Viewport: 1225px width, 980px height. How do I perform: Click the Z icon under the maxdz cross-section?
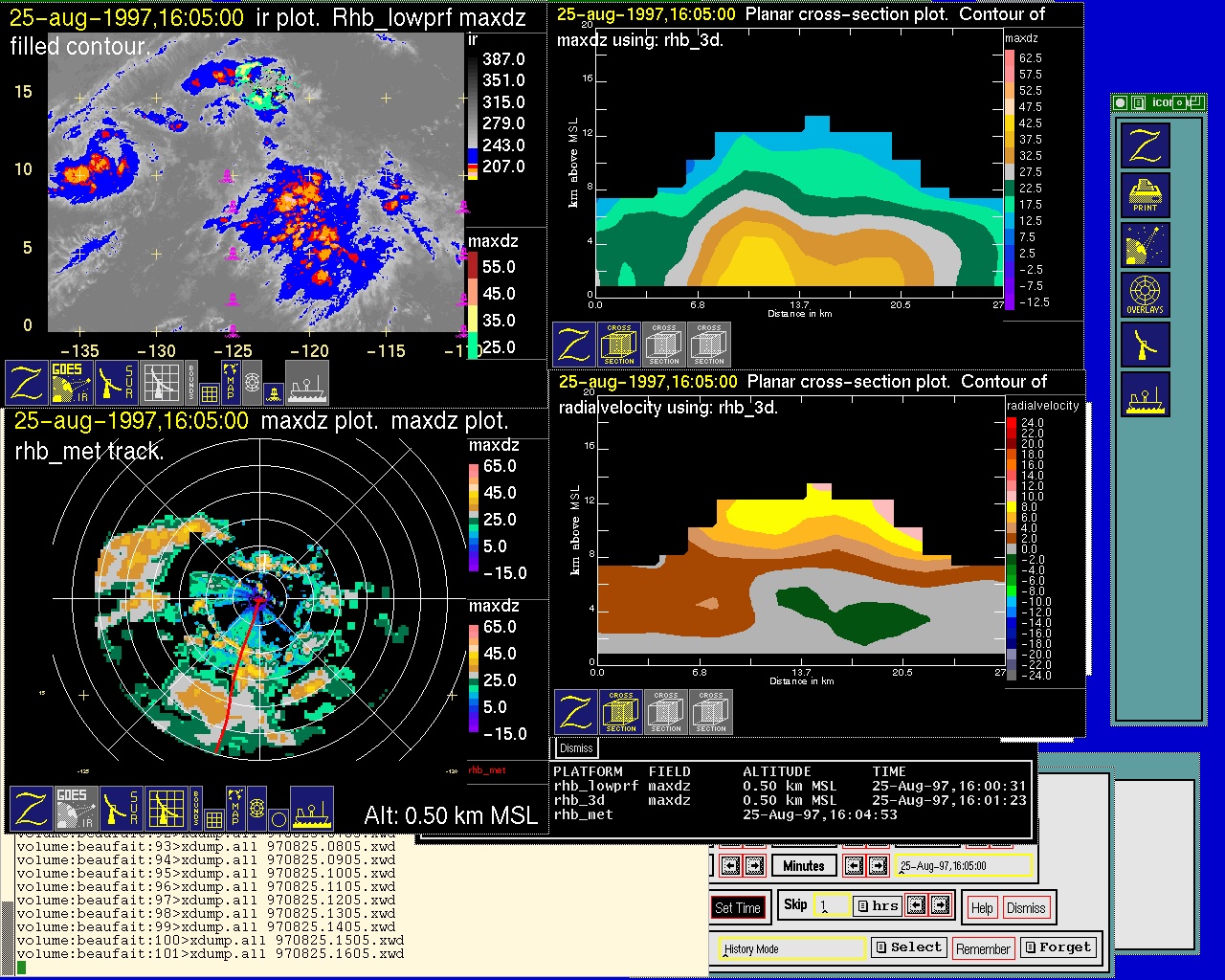coord(574,345)
